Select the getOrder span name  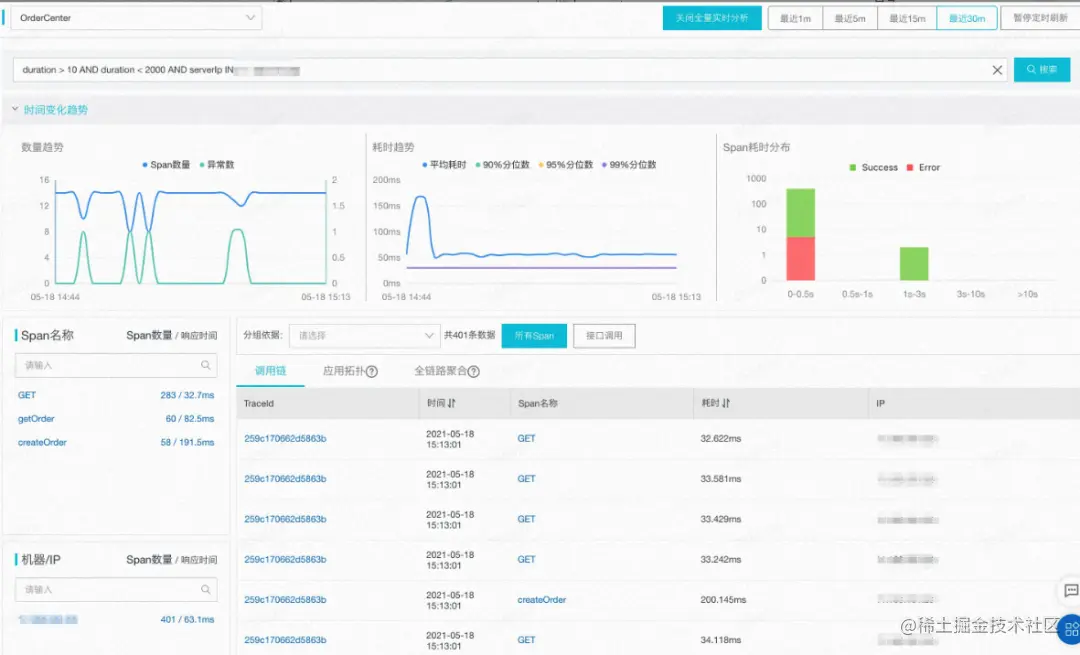pyautogui.click(x=36, y=419)
